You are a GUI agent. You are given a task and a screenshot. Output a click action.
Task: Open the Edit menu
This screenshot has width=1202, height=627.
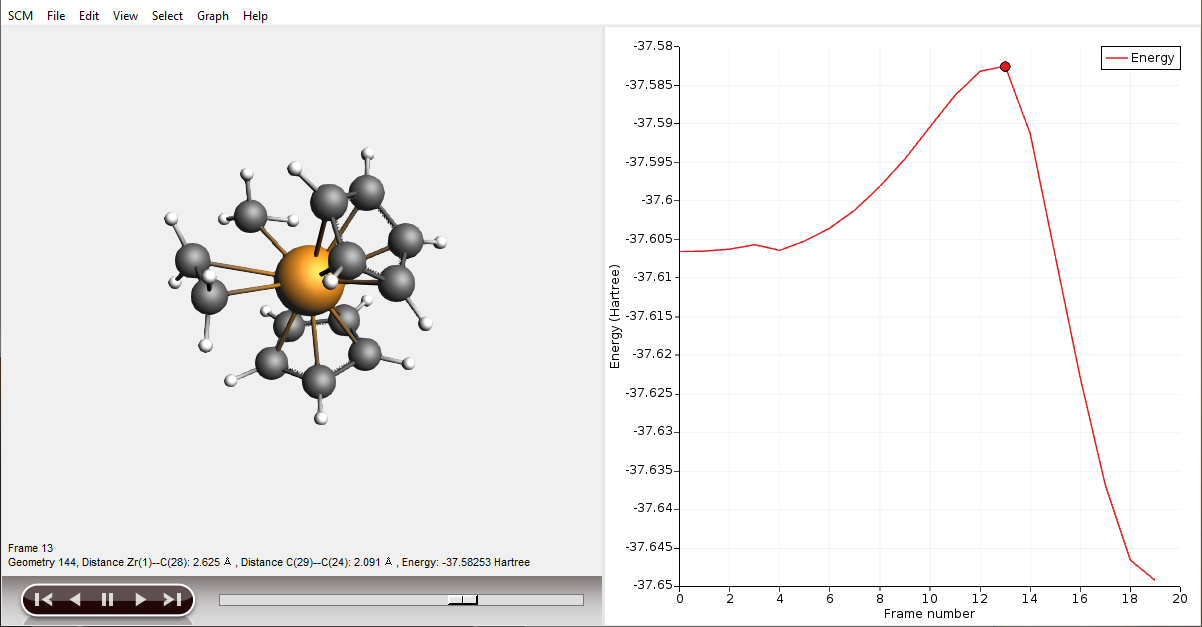pos(88,15)
